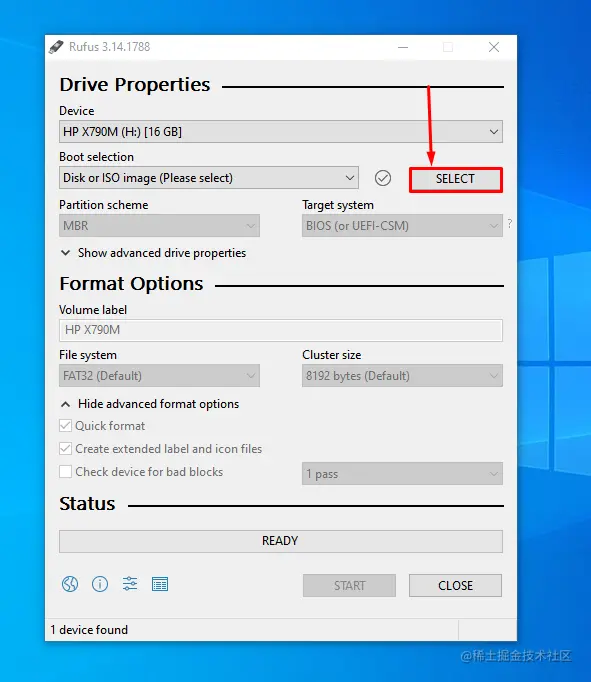Open the language globe icon
The image size is (591, 682).
pos(70,584)
